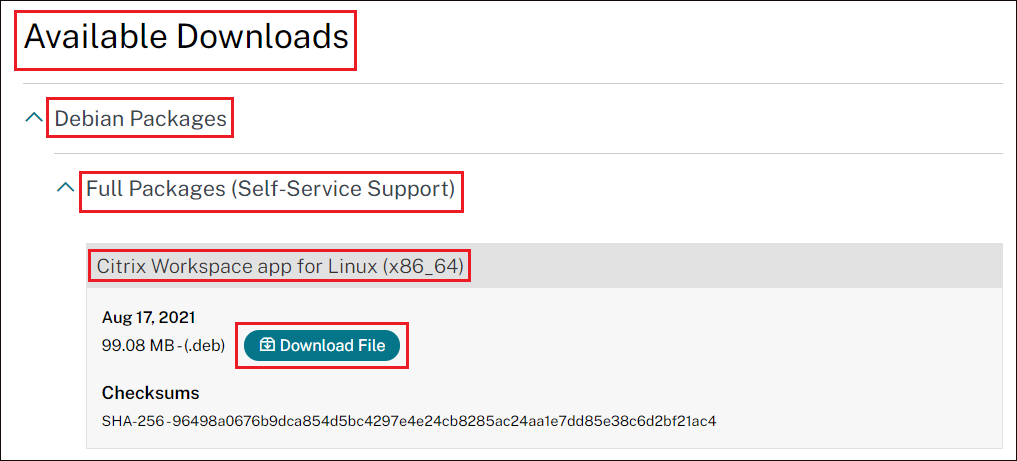Click the word Downloads in page heading
Viewport: 1017px width, 461px height.
tap(263, 36)
